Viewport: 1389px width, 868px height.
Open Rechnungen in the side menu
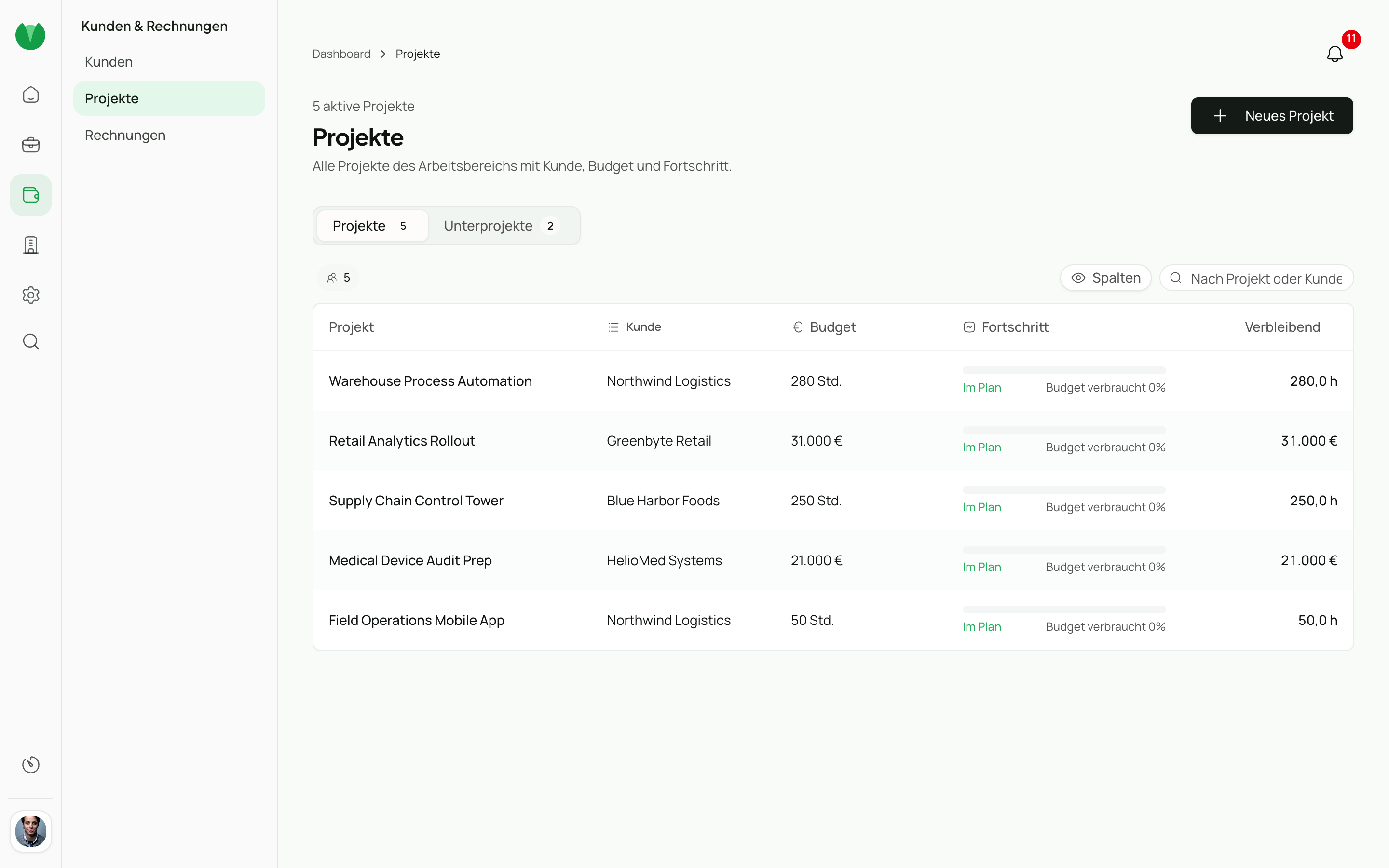coord(169,135)
